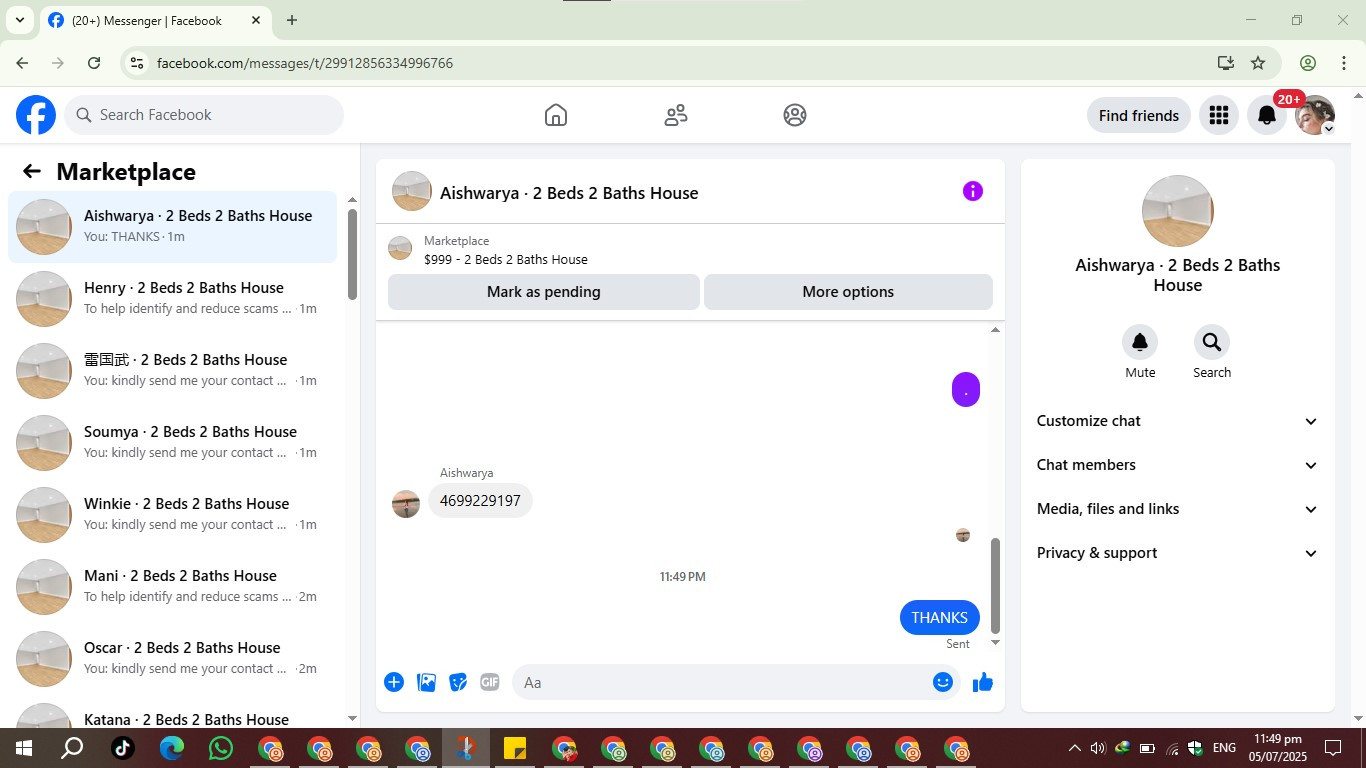Open the Groups icon in top nav

coord(795,115)
